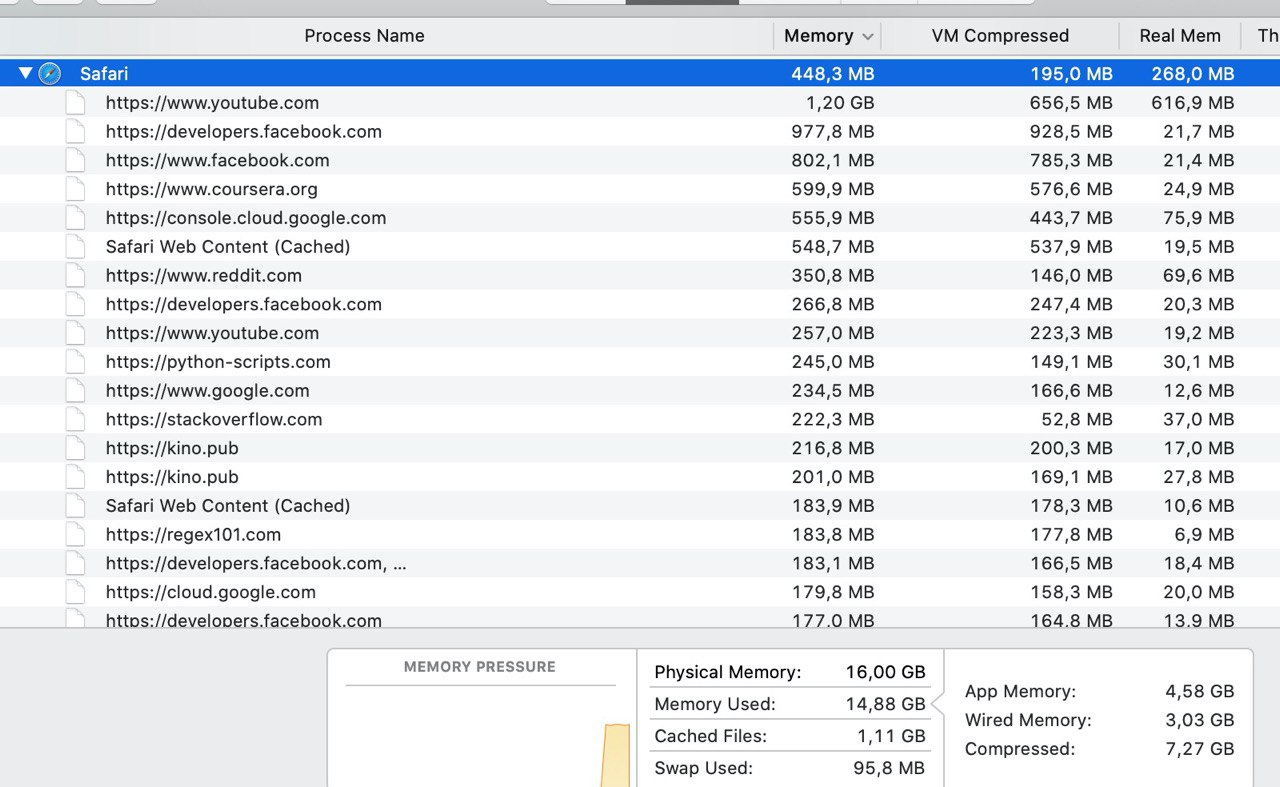Sort by the Real Mem column header
Screen dimensions: 1280x787
(1180, 36)
